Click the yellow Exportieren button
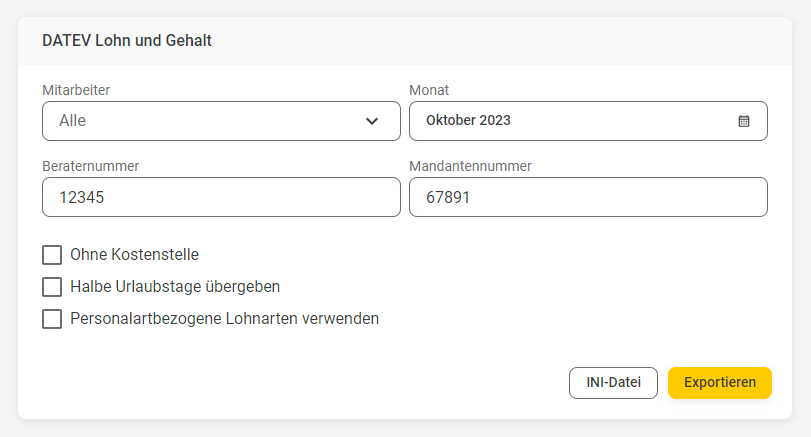 tap(719, 383)
